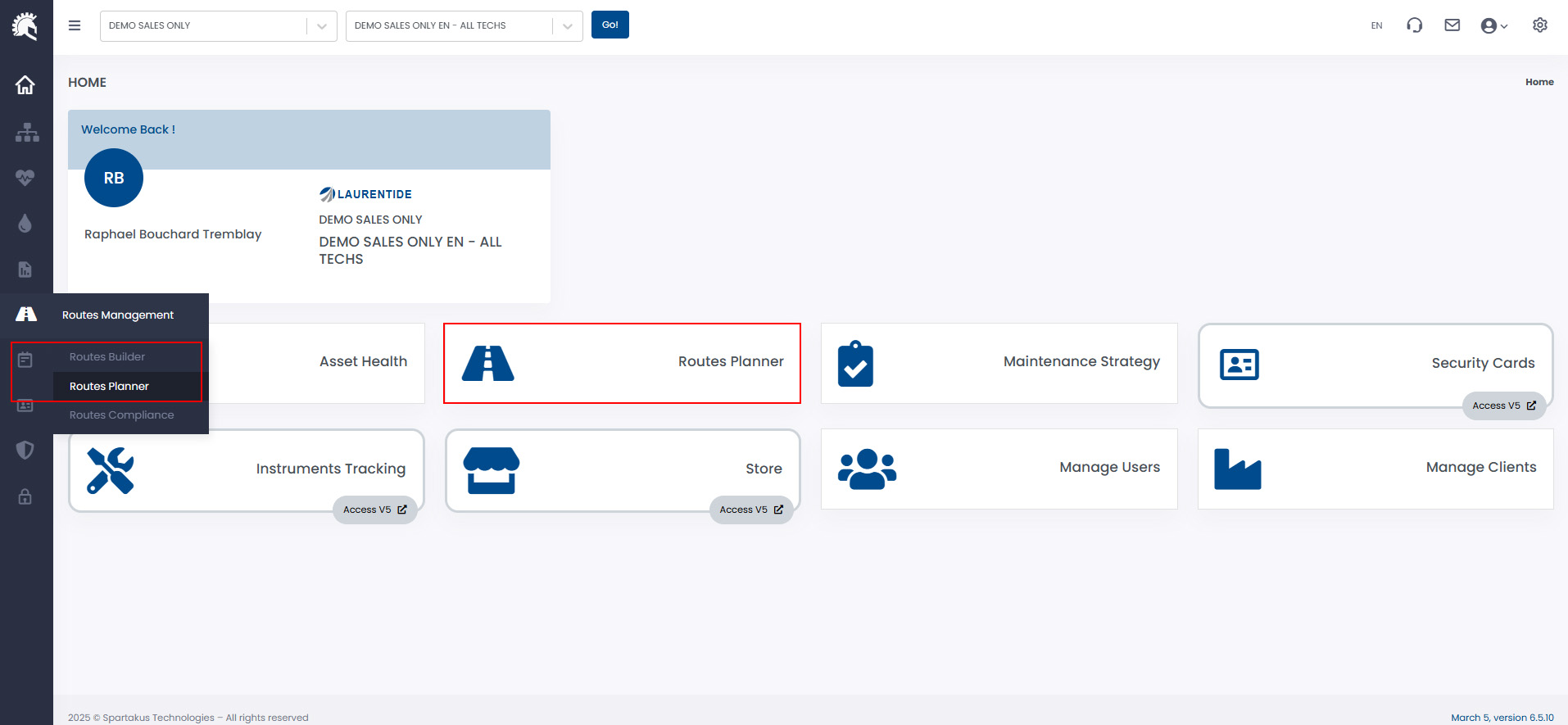Click the road icon on Routes Planner card

pyautogui.click(x=488, y=363)
